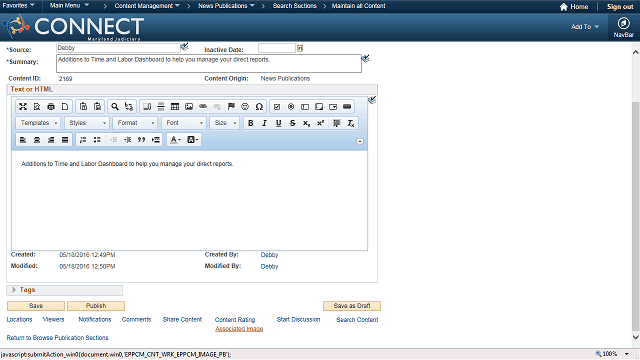Insert a textarea form element
The width and height of the screenshot is (640, 360).
[319, 107]
